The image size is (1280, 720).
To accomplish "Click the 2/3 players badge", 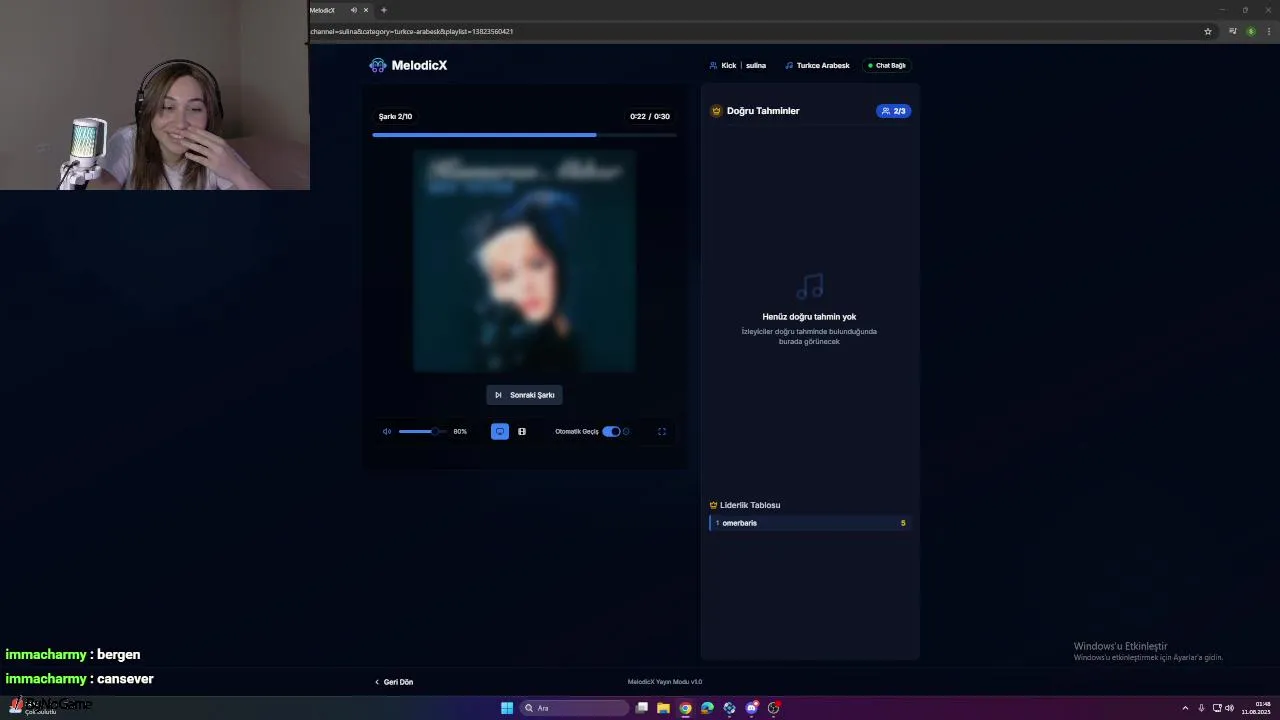I will [893, 111].
